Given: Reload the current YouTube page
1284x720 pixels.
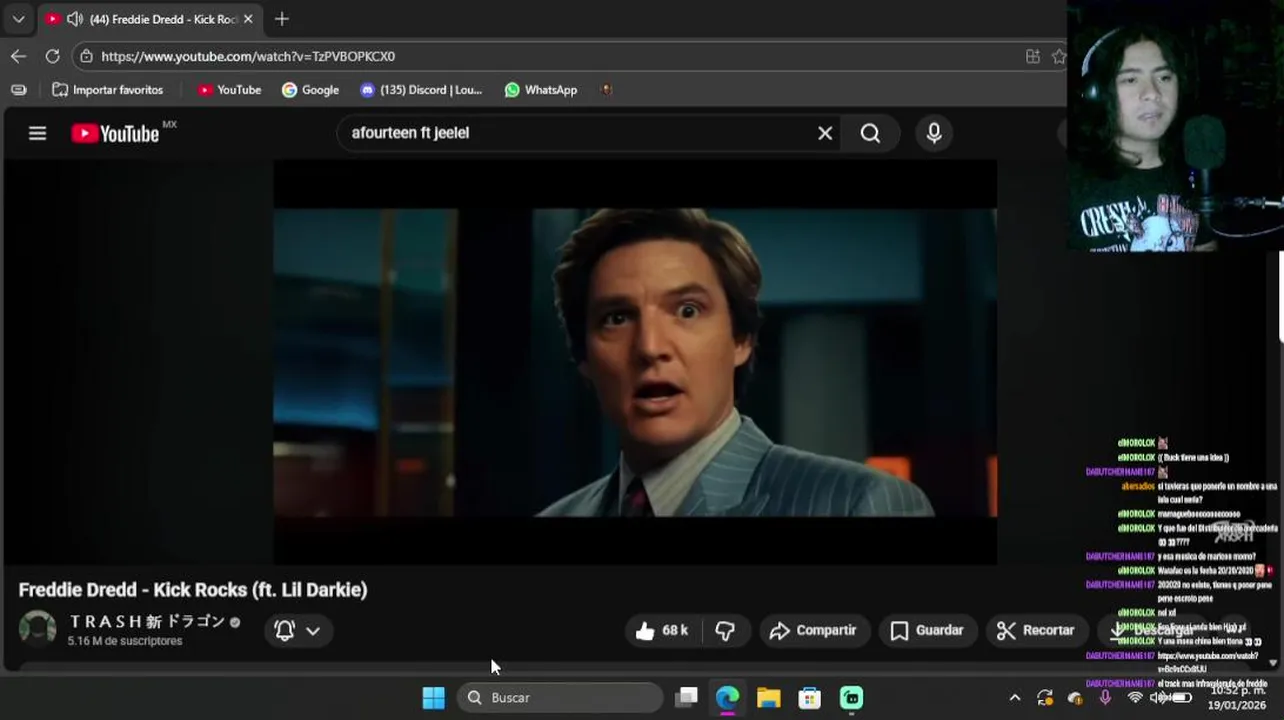Looking at the screenshot, I should click(x=52, y=56).
